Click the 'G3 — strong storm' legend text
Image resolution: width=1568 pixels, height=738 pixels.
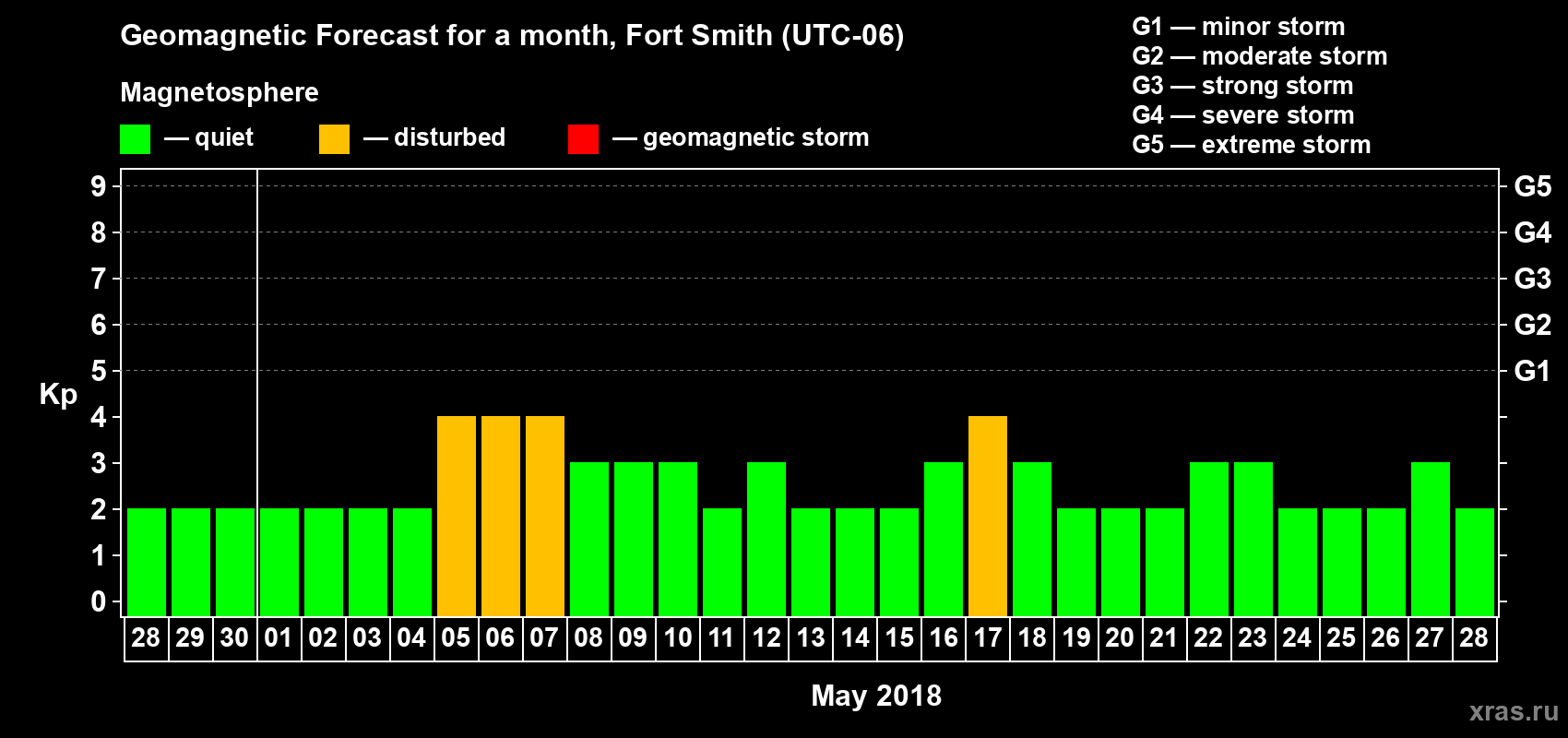coord(1242,86)
